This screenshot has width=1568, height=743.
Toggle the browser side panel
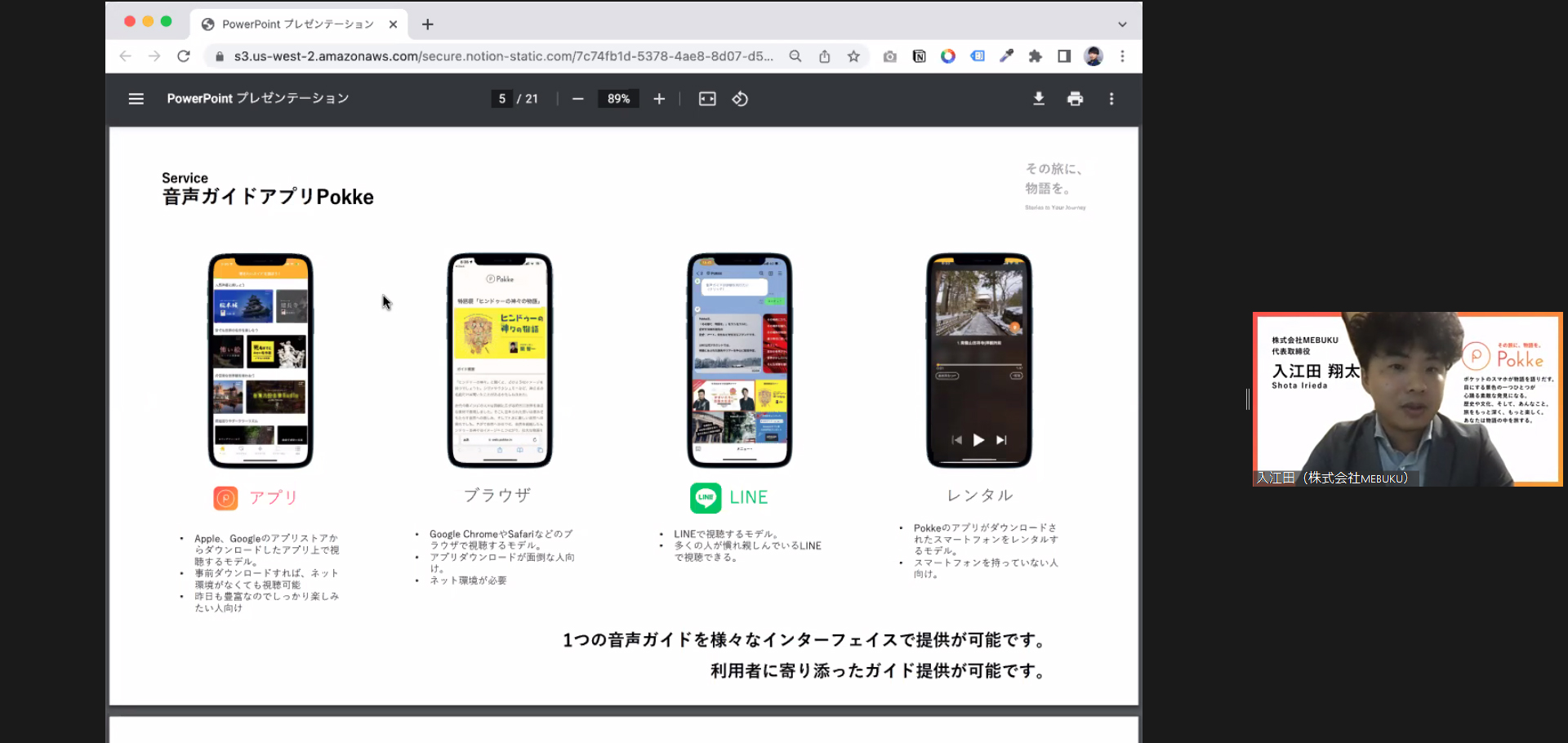pyautogui.click(x=1064, y=56)
